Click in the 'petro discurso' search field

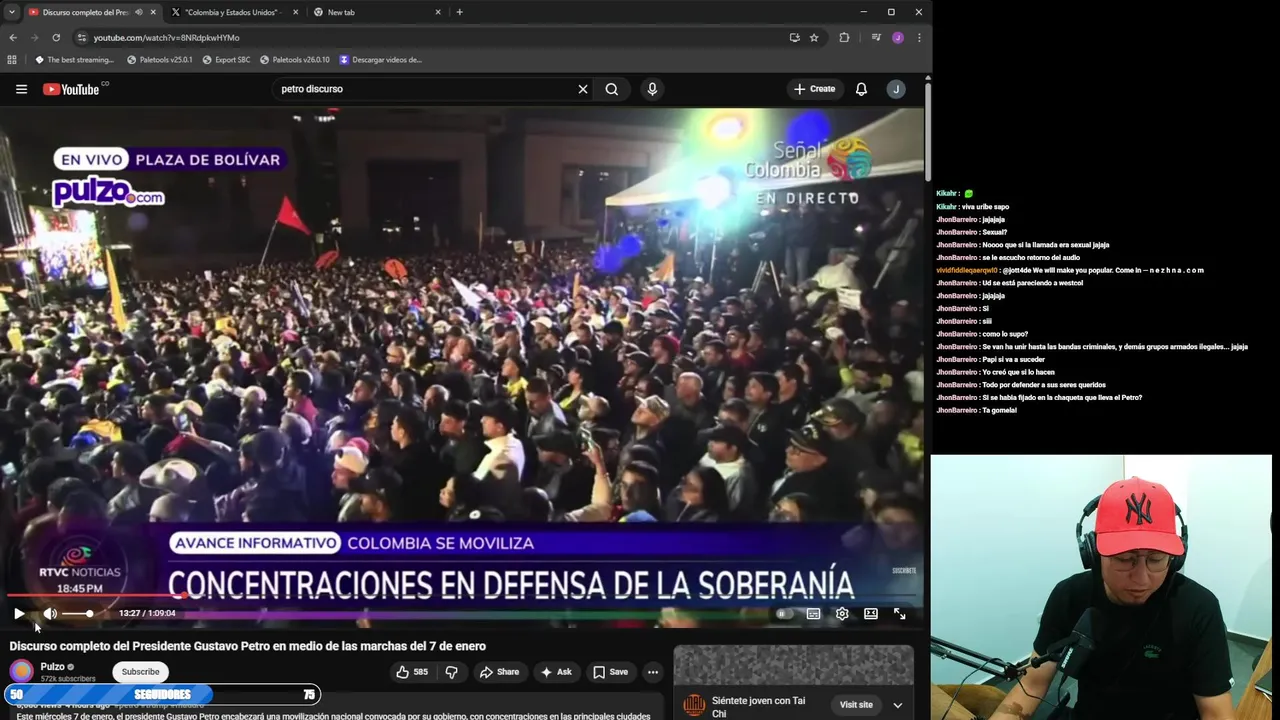(x=425, y=89)
